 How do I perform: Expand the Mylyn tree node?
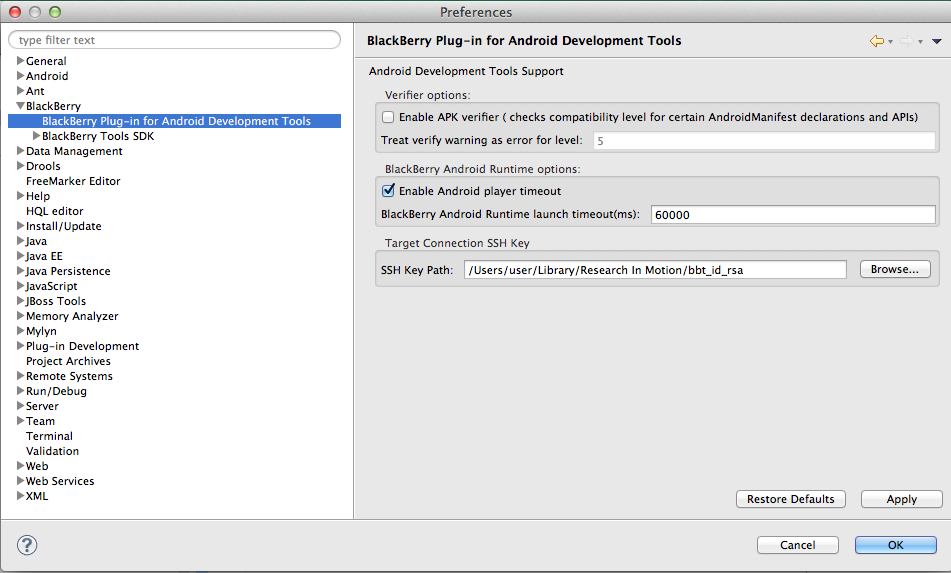click(21, 331)
